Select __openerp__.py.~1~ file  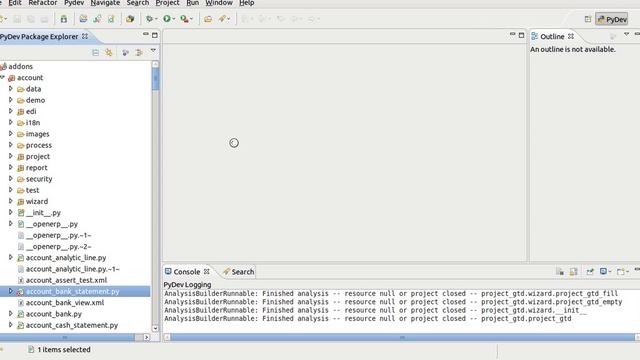click(58, 235)
